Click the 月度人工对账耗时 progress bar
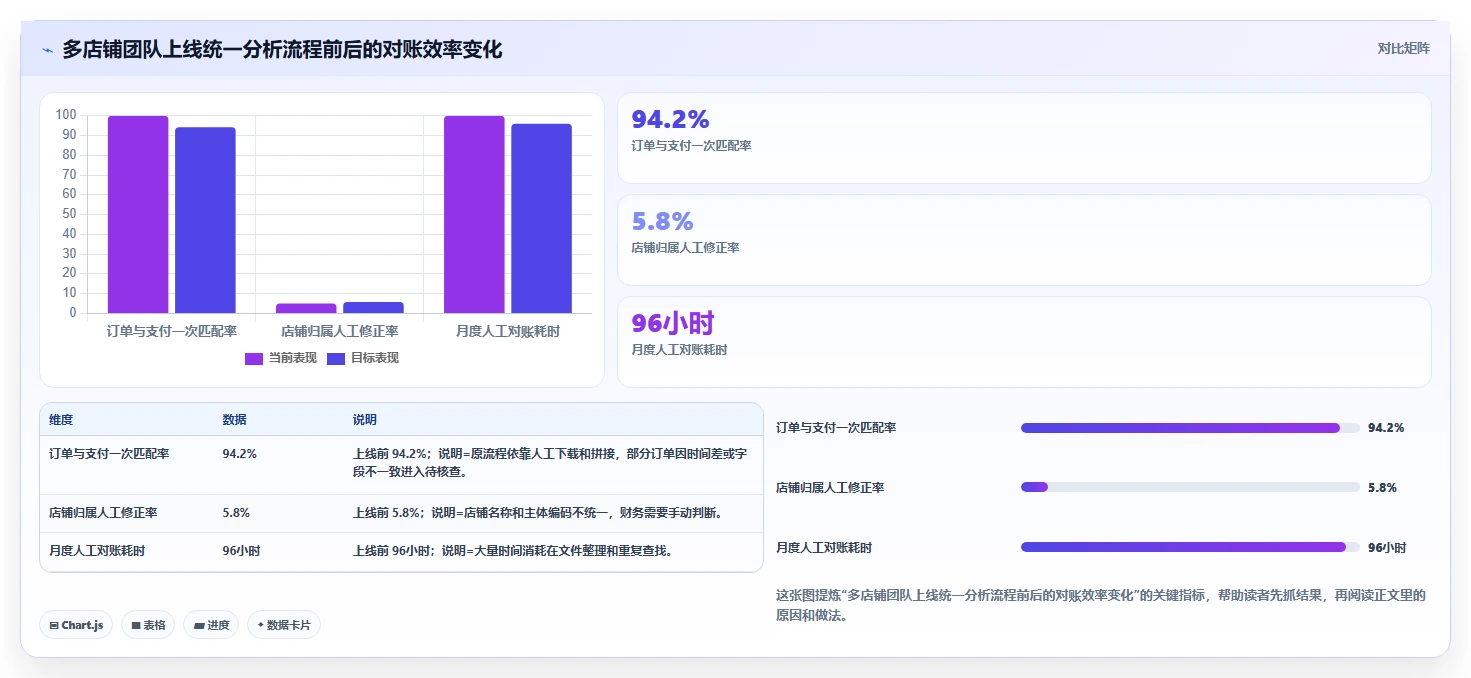 pyautogui.click(x=1190, y=547)
